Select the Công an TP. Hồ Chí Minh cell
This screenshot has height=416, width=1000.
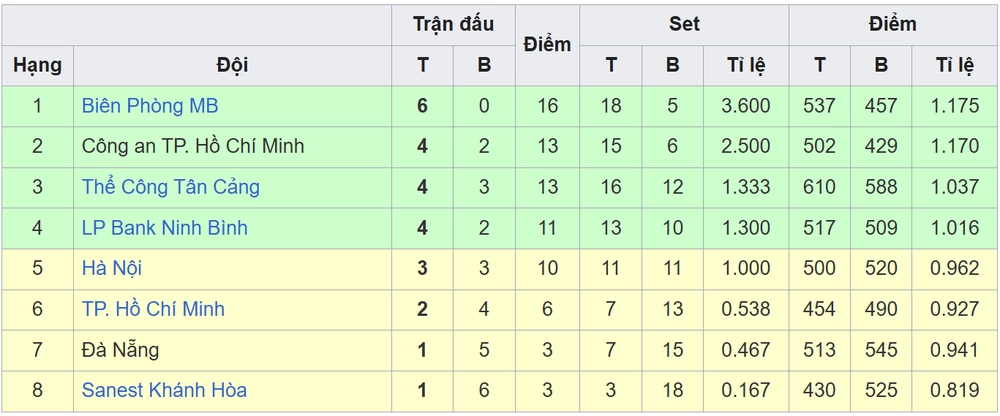click(192, 146)
